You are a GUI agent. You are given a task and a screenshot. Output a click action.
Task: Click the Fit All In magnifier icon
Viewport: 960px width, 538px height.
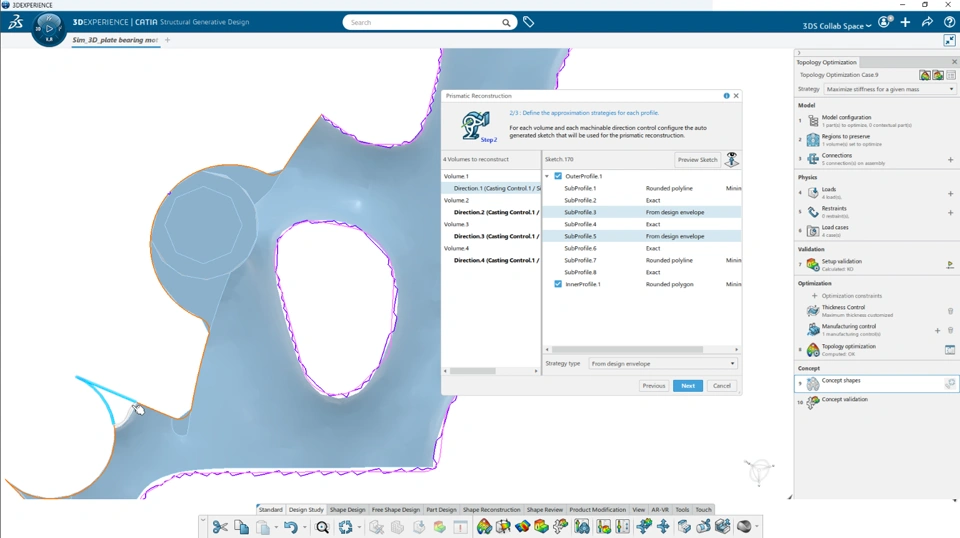pyautogui.click(x=322, y=526)
